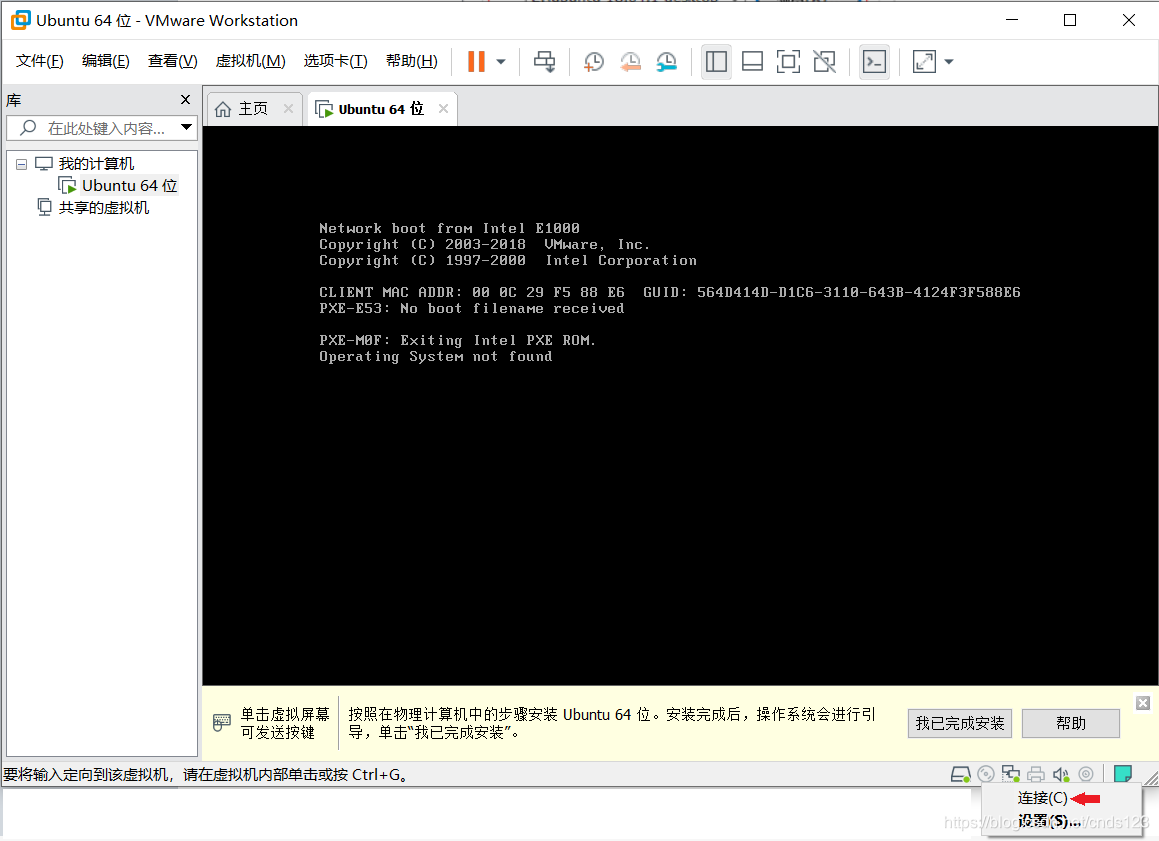1159x841 pixels.
Task: Open the 虚拟机(M) menu
Action: click(x=251, y=61)
